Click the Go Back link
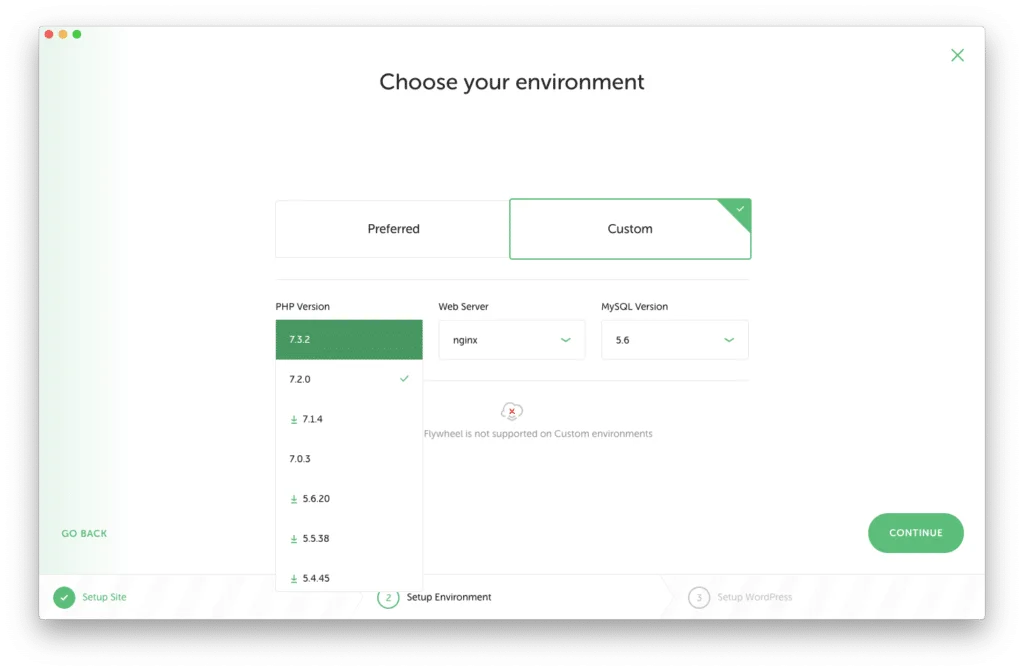The width and height of the screenshot is (1024, 671). [84, 534]
